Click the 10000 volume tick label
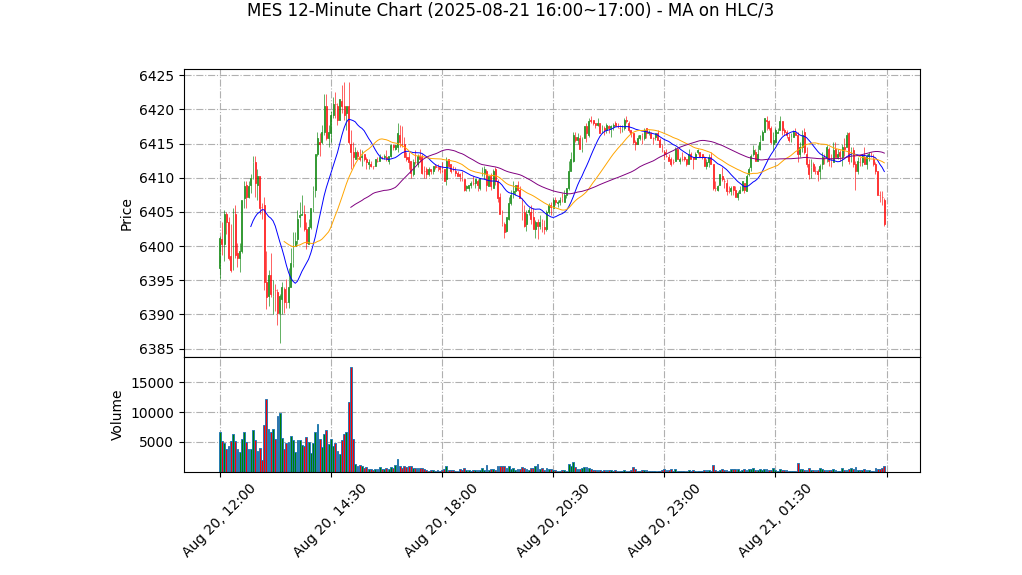1022x575 pixels. point(152,413)
